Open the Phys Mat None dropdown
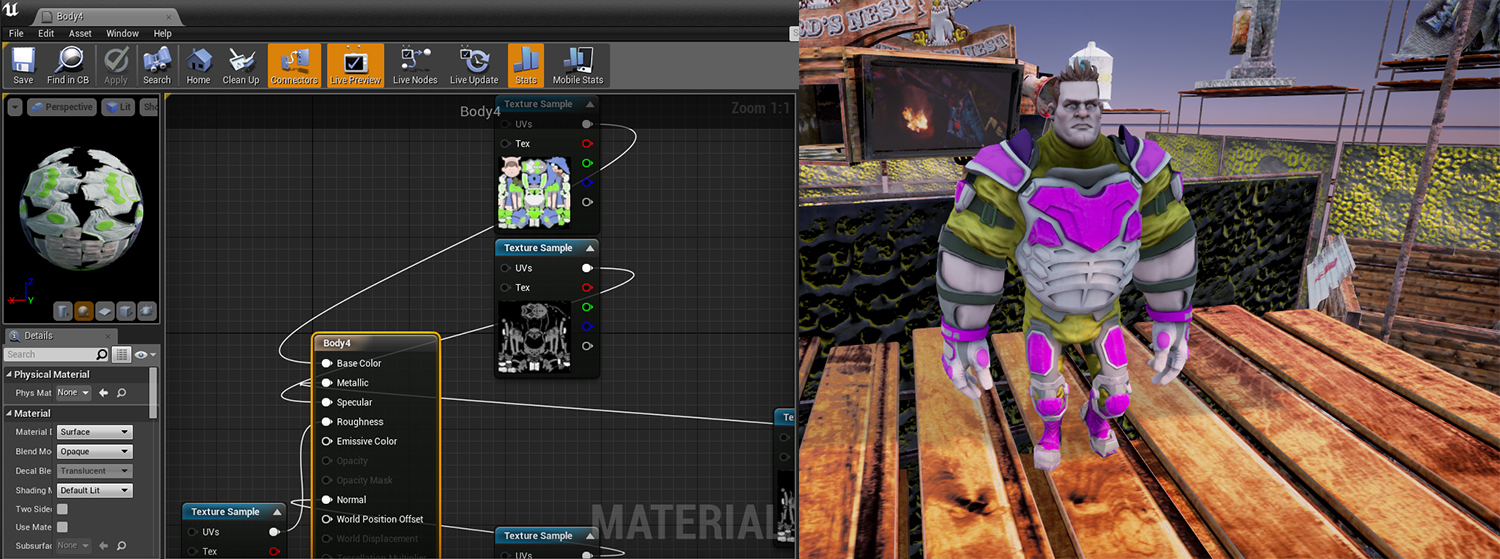1500x559 pixels. (x=73, y=393)
